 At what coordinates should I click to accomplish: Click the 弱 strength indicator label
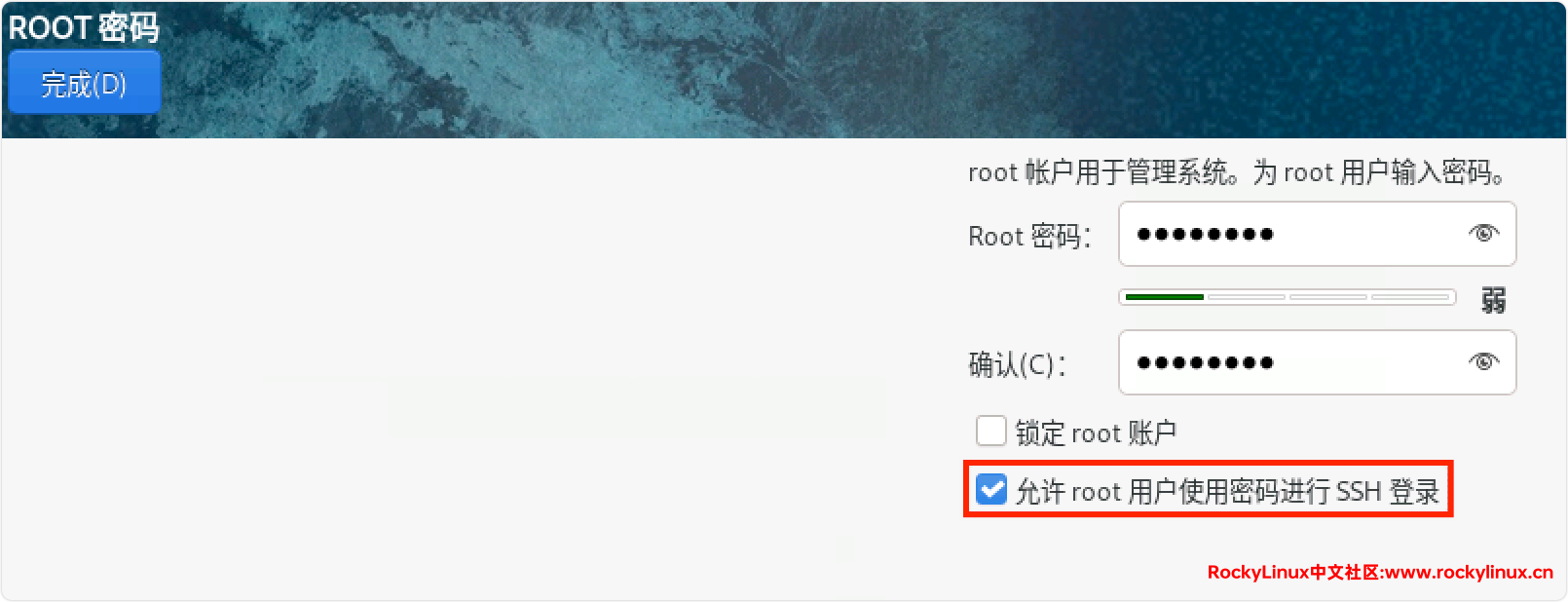(1493, 300)
